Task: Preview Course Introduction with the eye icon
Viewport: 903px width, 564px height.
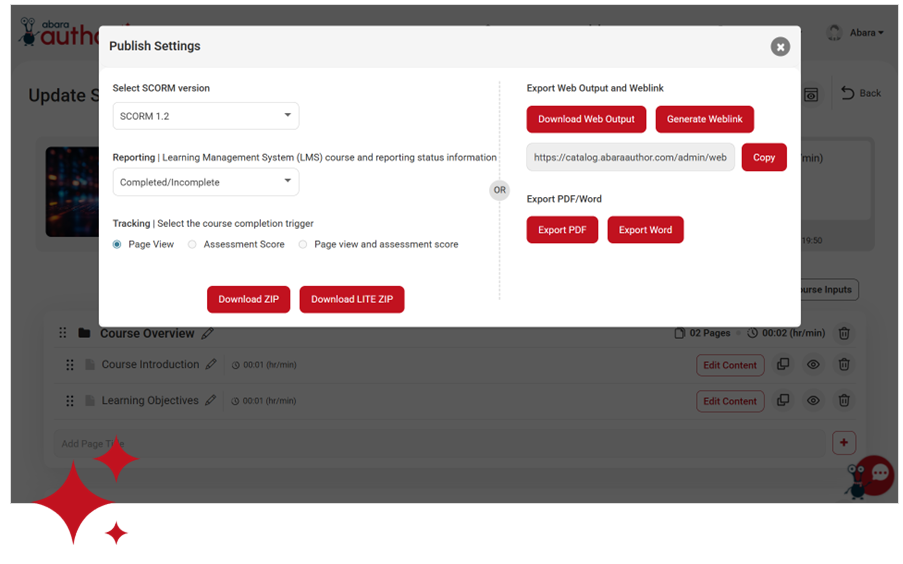Action: 813,365
